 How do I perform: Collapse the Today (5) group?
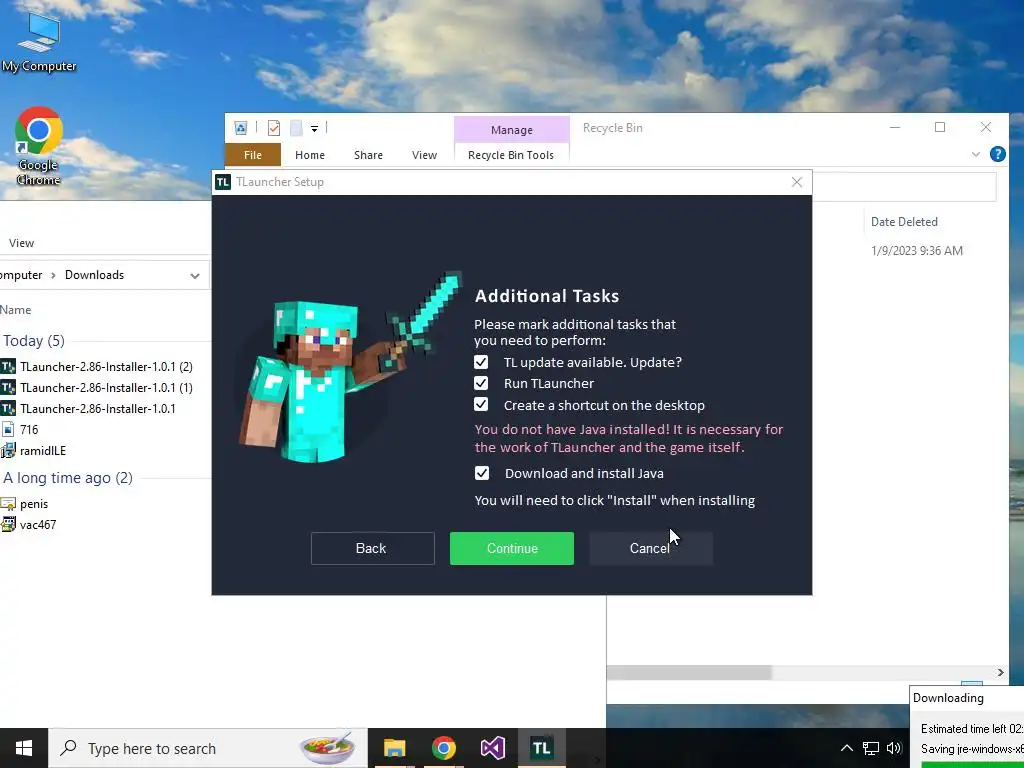[33, 341]
